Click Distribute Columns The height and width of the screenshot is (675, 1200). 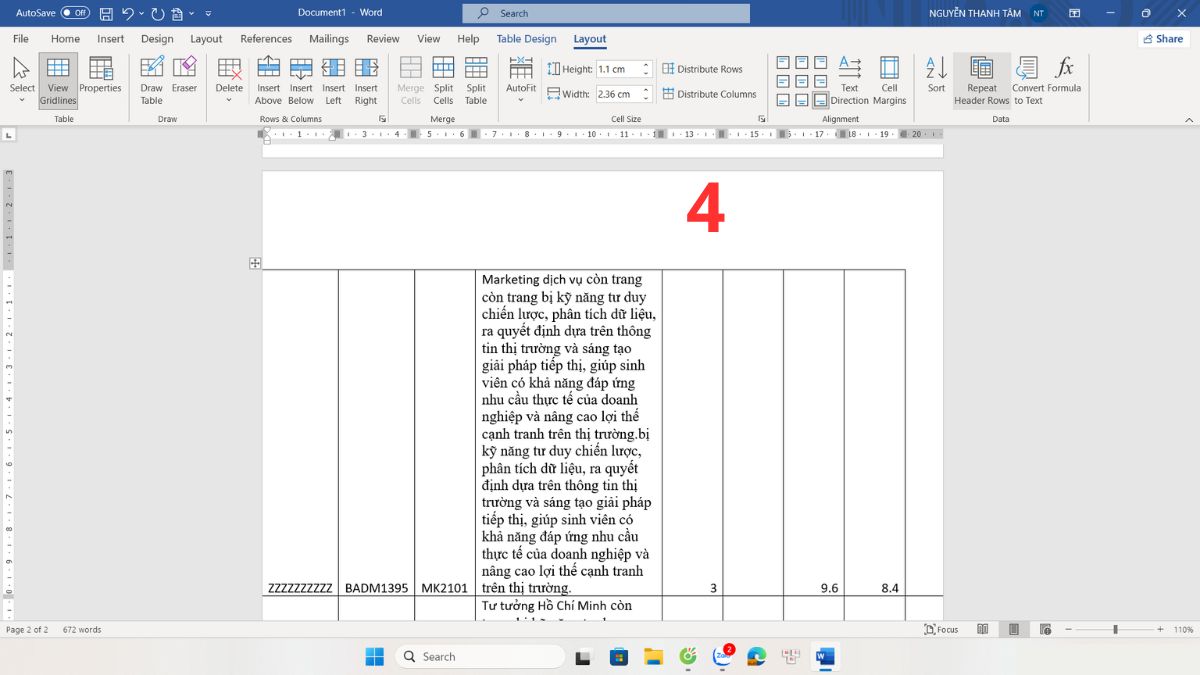(710, 94)
